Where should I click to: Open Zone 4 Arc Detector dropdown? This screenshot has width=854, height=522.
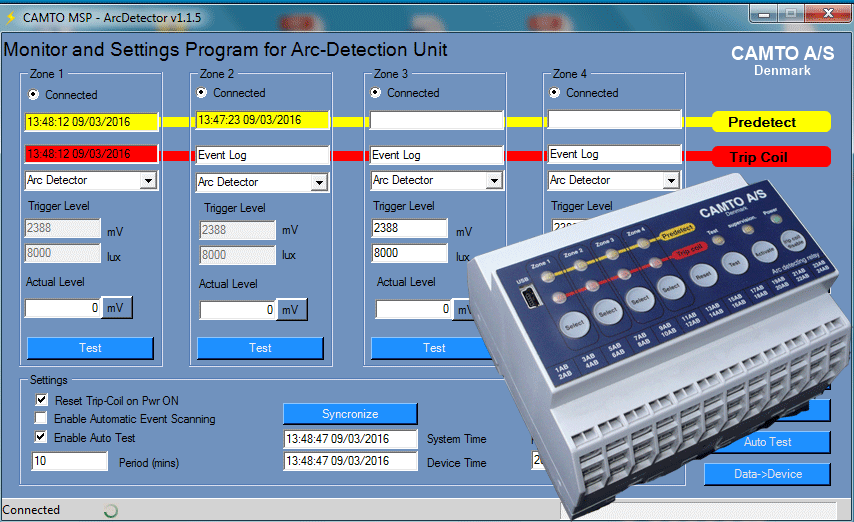(671, 180)
